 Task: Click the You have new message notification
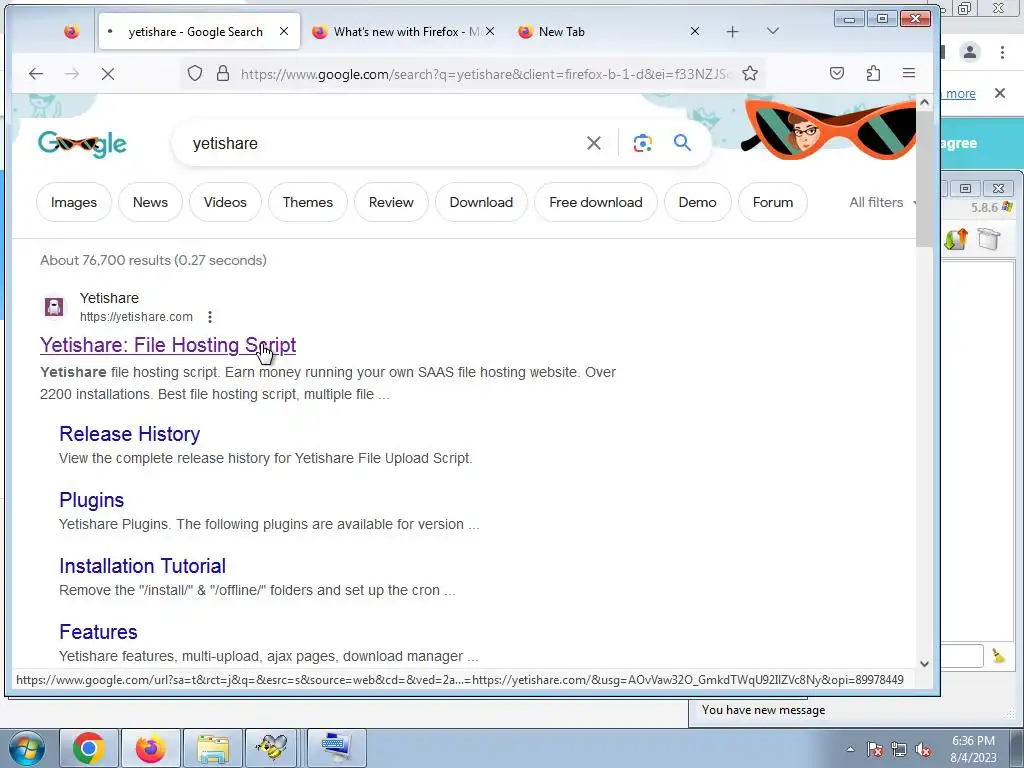(763, 710)
